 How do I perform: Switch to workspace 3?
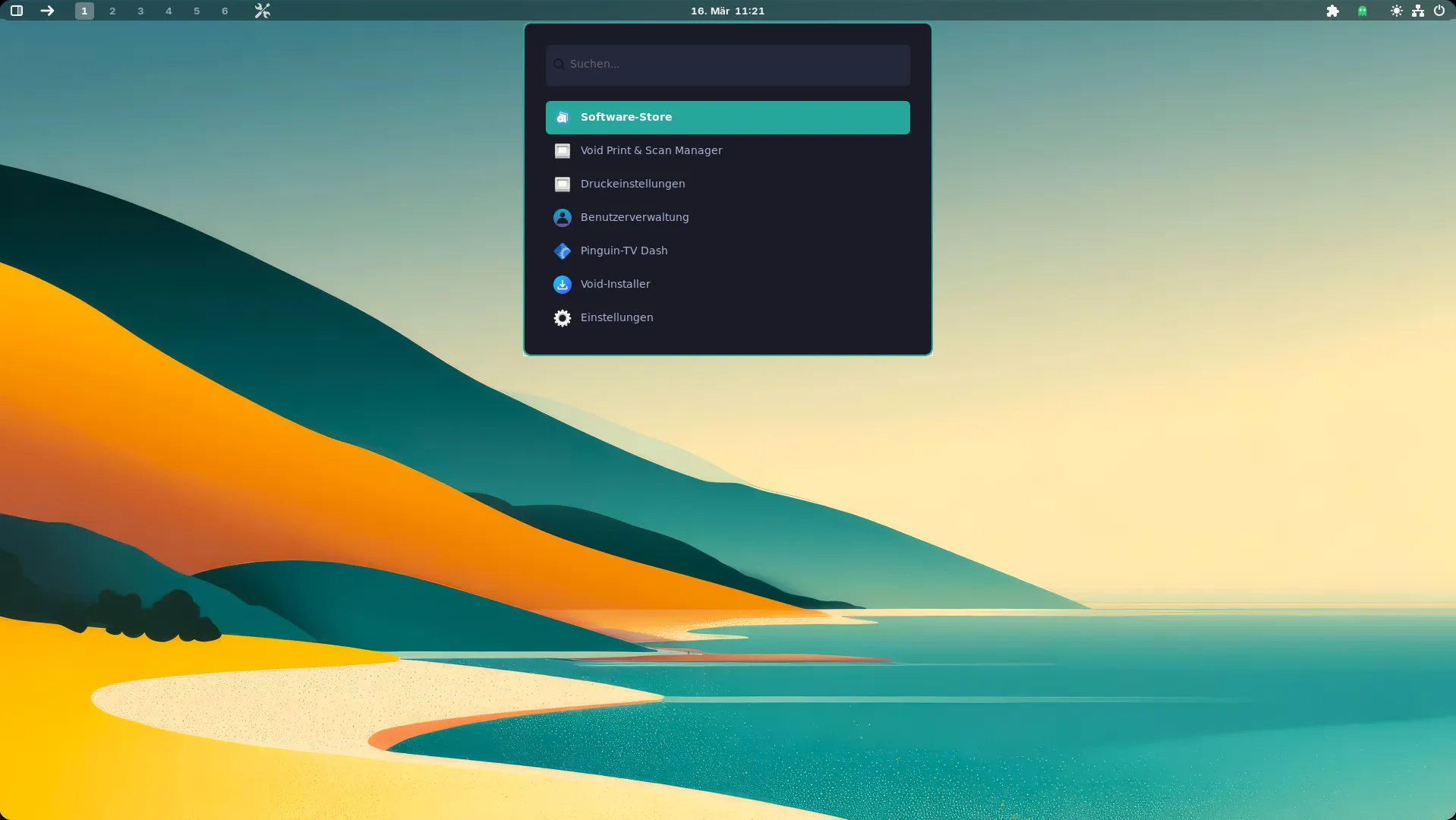[140, 11]
